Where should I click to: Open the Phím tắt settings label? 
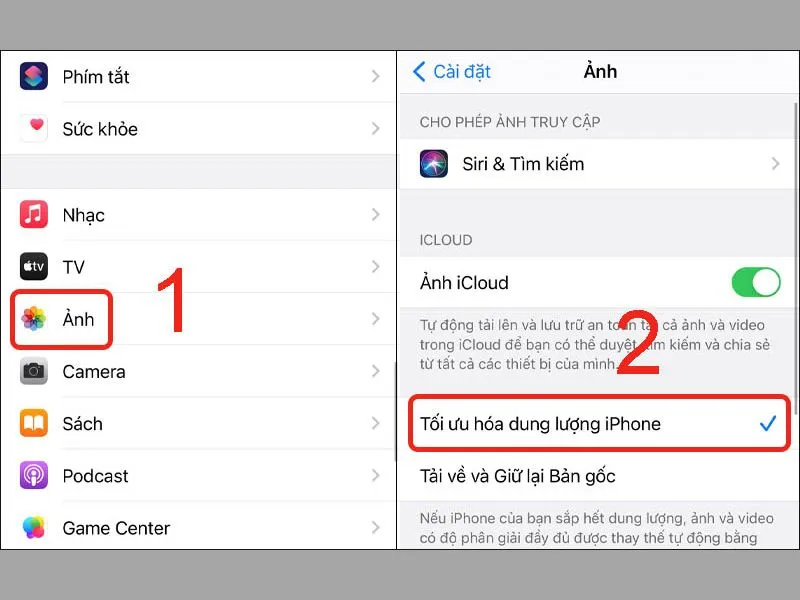tap(96, 77)
